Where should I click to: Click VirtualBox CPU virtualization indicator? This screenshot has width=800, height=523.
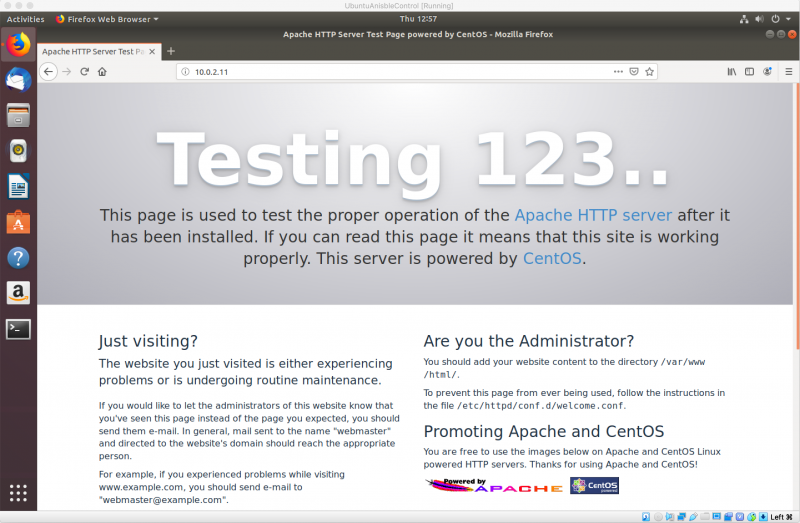click(740, 517)
